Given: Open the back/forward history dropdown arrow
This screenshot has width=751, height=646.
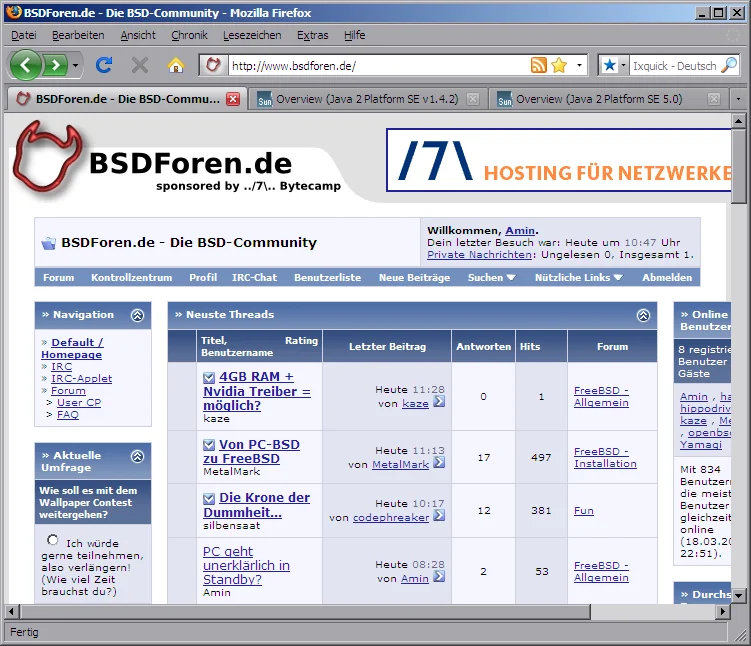Looking at the screenshot, I should (75, 65).
